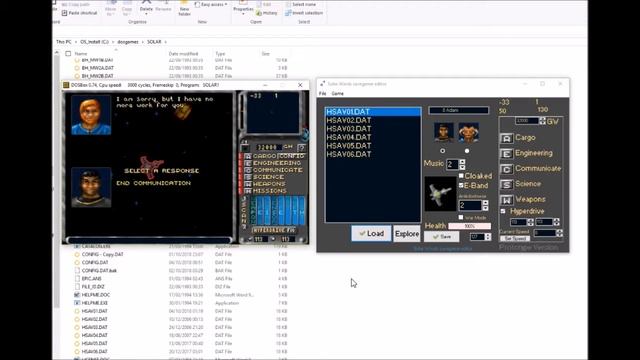
Task: Toggle the E-Band checkbox
Action: (x=461, y=185)
